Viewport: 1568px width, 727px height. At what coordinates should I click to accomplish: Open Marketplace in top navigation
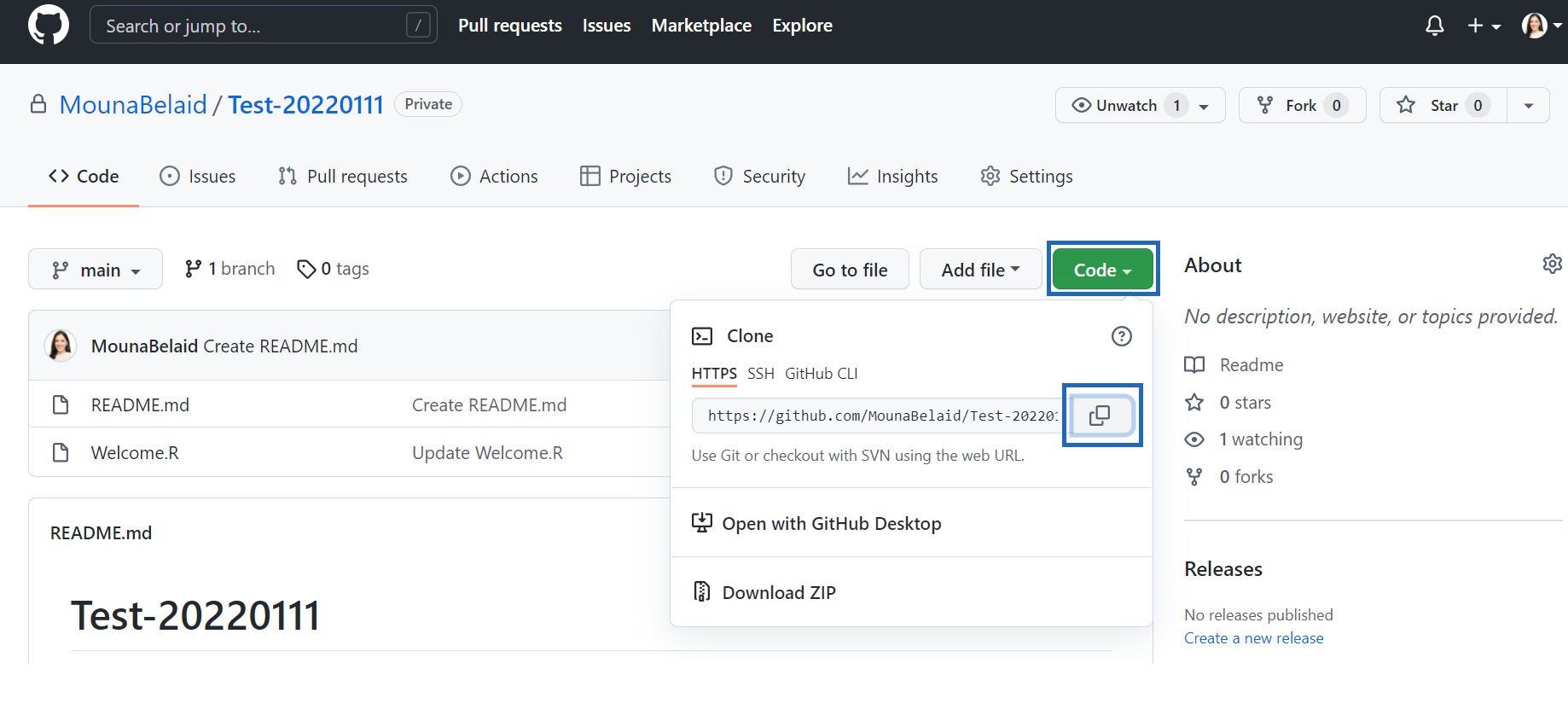point(701,26)
